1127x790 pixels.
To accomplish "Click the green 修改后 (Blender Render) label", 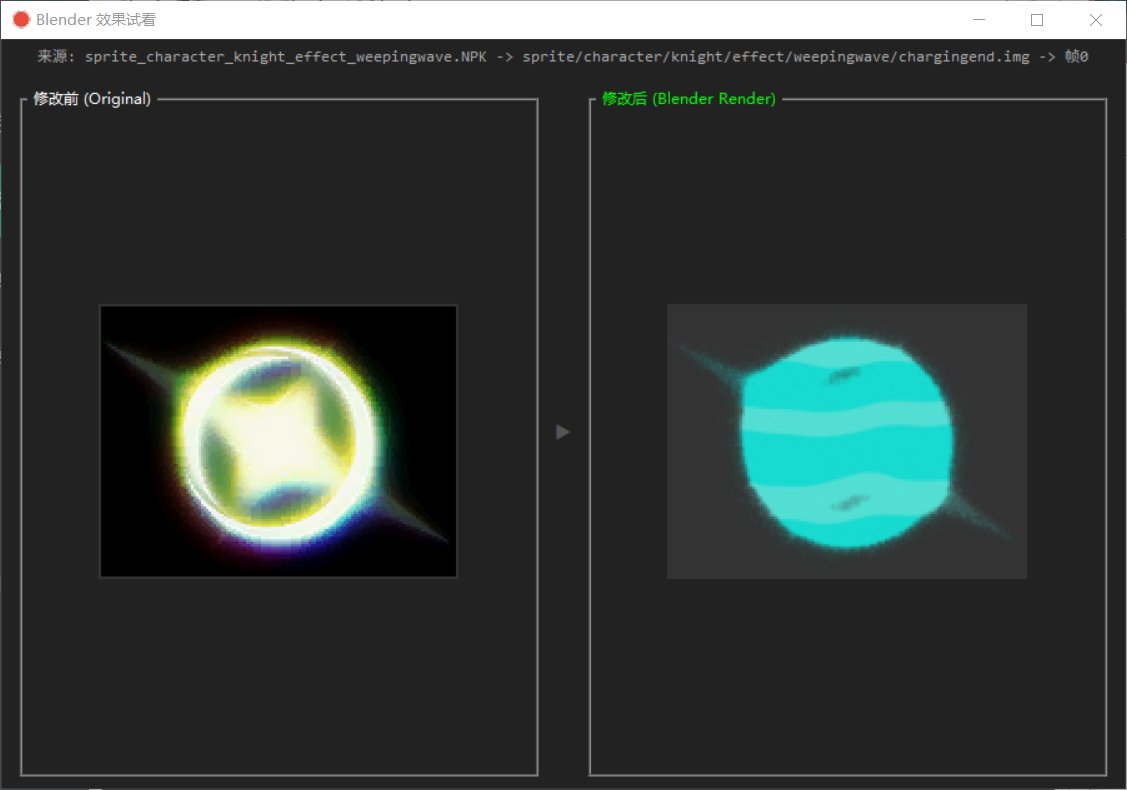I will (x=688, y=99).
